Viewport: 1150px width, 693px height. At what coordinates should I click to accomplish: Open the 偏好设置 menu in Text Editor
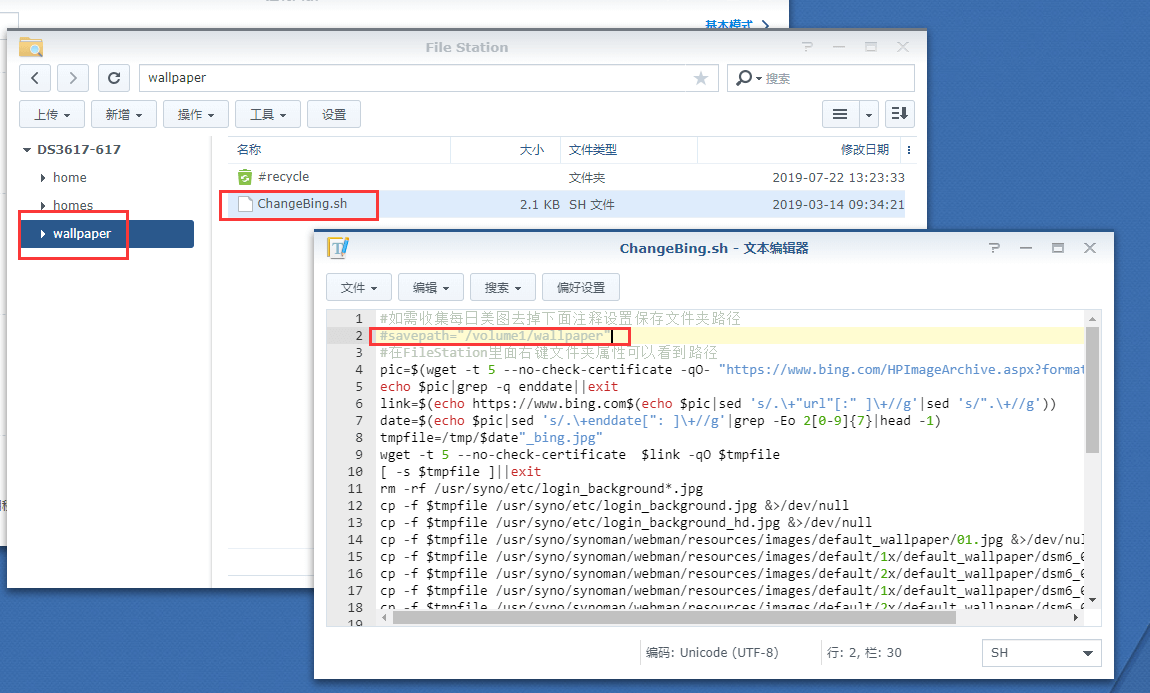tap(580, 286)
